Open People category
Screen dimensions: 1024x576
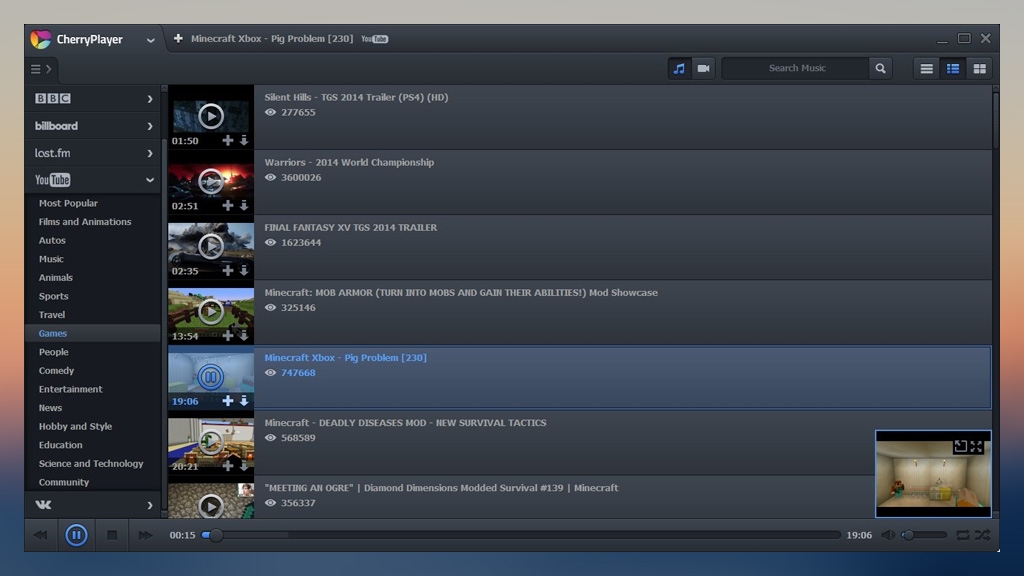(53, 352)
